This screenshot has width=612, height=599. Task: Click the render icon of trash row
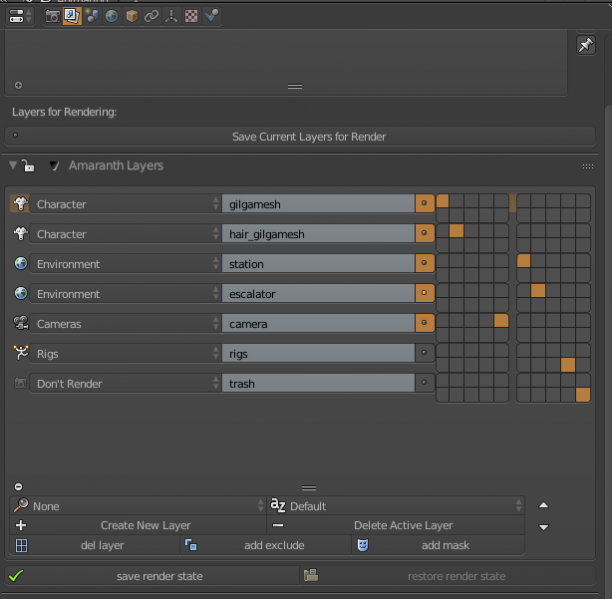[20, 383]
